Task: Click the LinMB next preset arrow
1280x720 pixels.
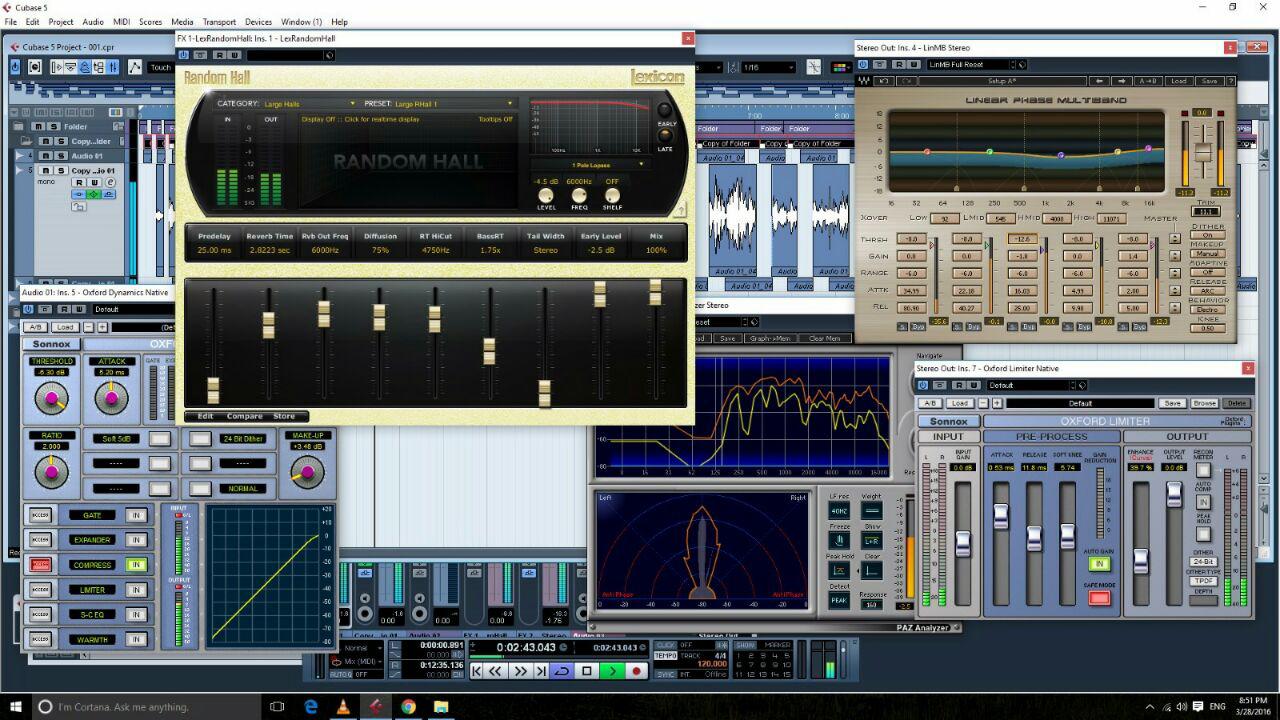Action: click(x=1122, y=81)
